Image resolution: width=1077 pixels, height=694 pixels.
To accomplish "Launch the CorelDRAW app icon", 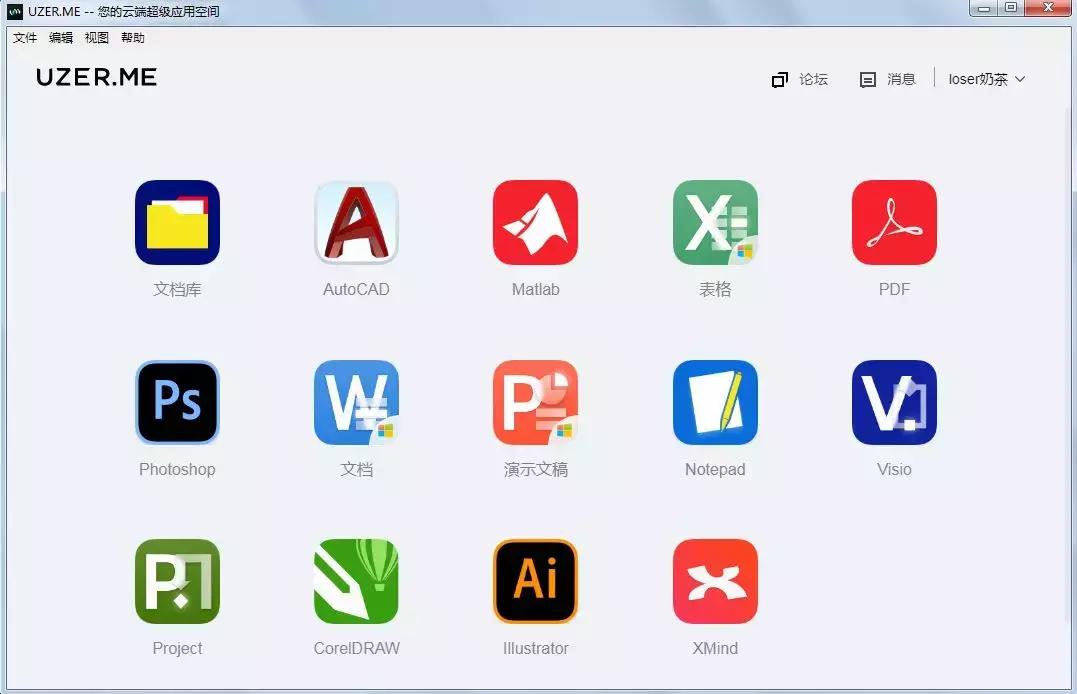I will (x=356, y=581).
